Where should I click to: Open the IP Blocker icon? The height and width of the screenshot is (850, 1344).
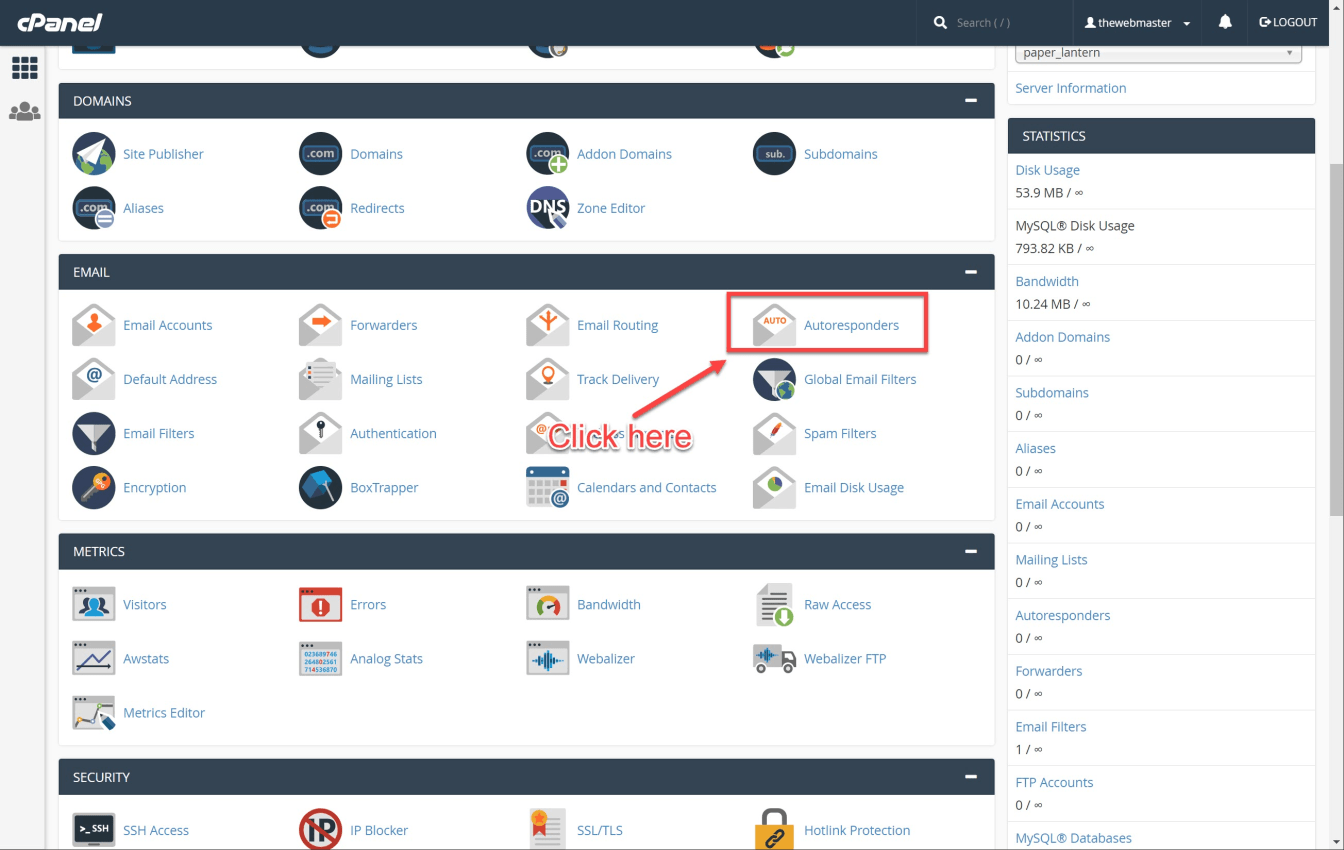tap(321, 829)
